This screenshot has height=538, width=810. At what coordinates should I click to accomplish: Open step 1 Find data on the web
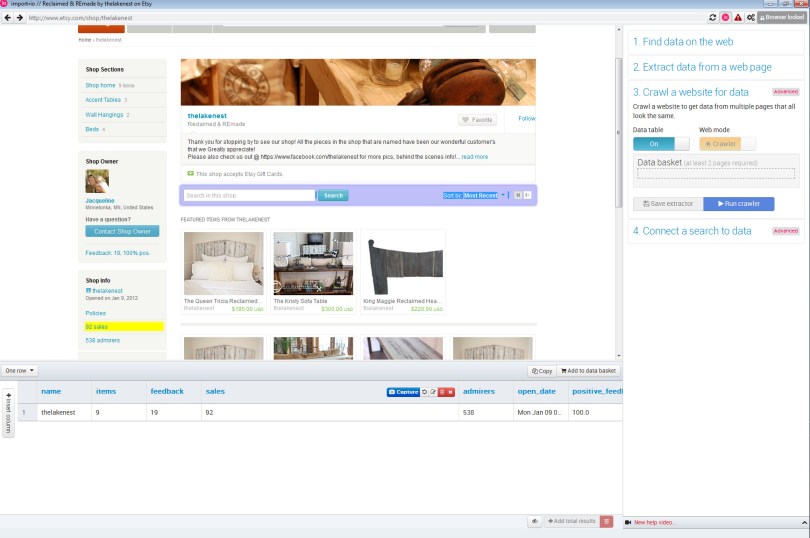pyautogui.click(x=683, y=42)
